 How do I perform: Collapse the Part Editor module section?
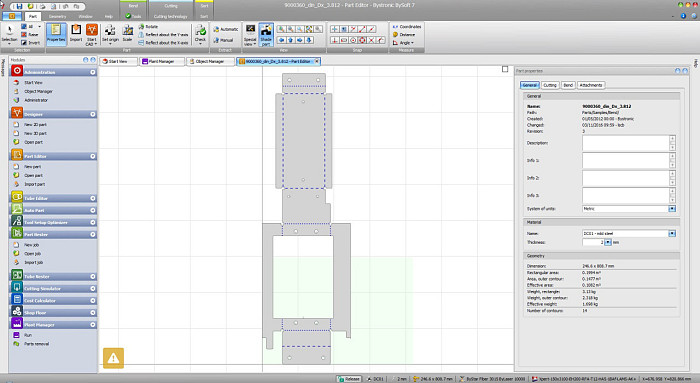[93, 156]
